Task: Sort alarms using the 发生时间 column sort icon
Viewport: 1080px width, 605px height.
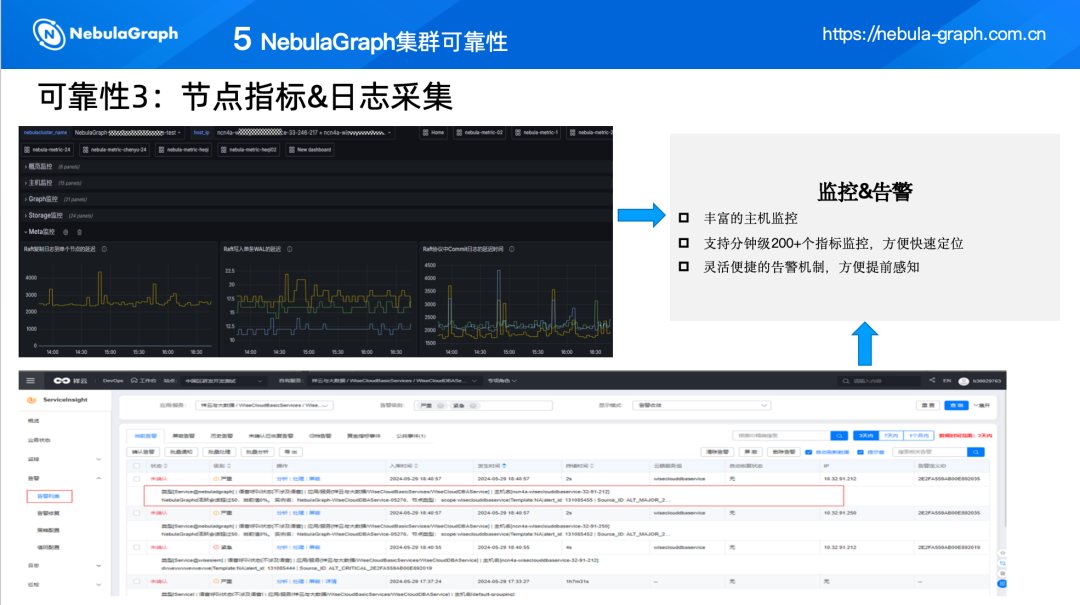Action: (x=504, y=466)
